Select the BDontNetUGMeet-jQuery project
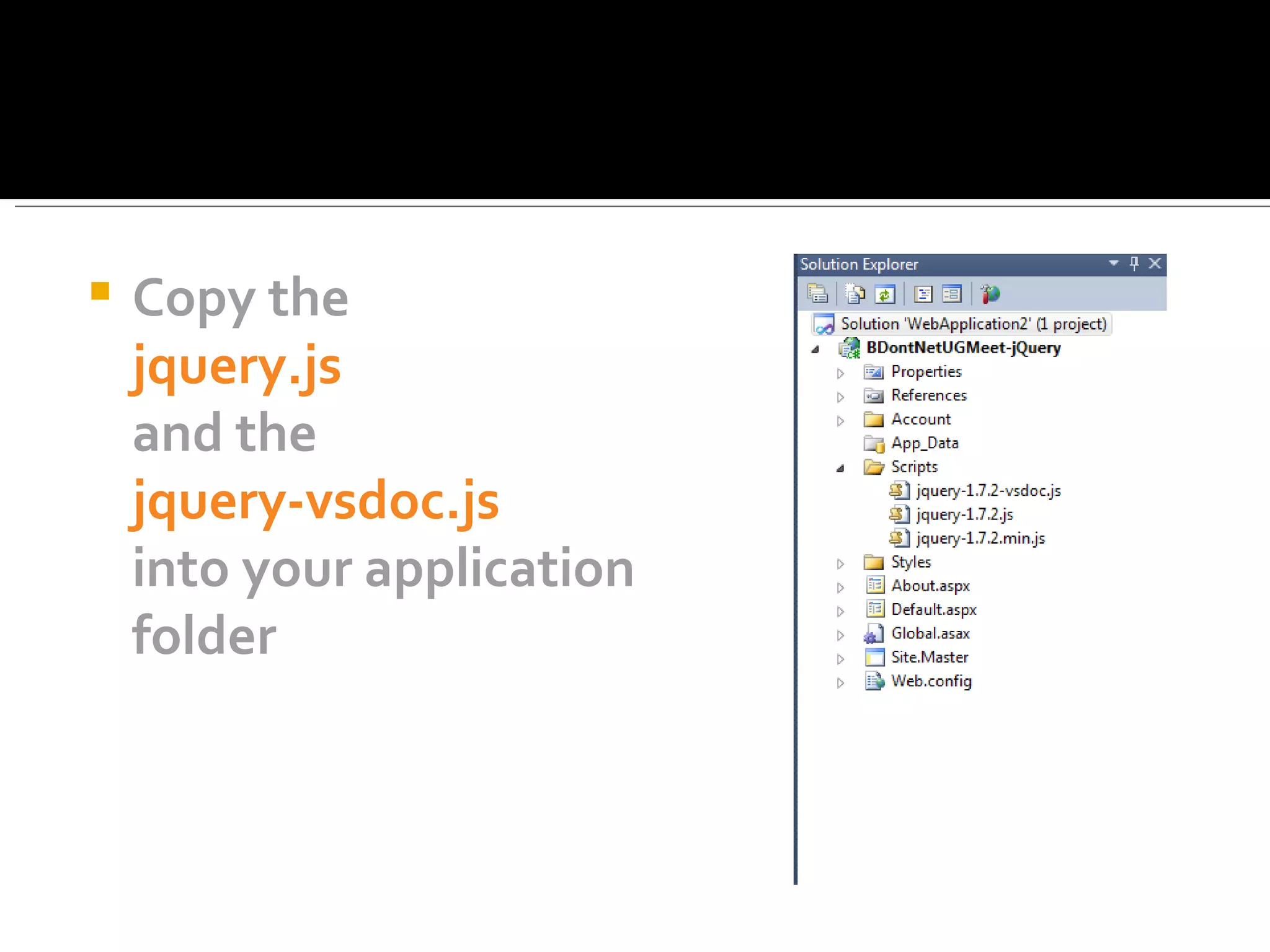 pyautogui.click(x=963, y=348)
